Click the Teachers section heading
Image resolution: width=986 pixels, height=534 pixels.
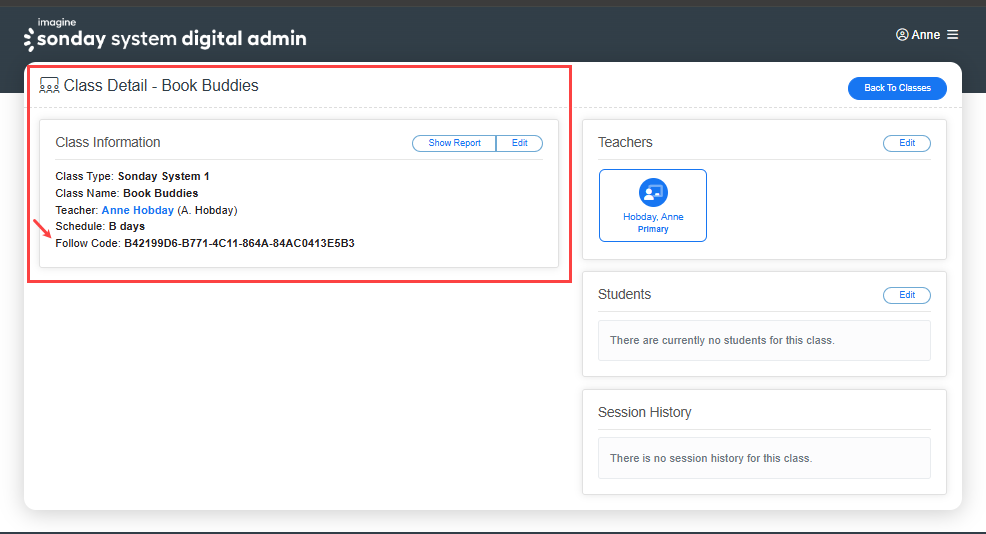point(625,143)
